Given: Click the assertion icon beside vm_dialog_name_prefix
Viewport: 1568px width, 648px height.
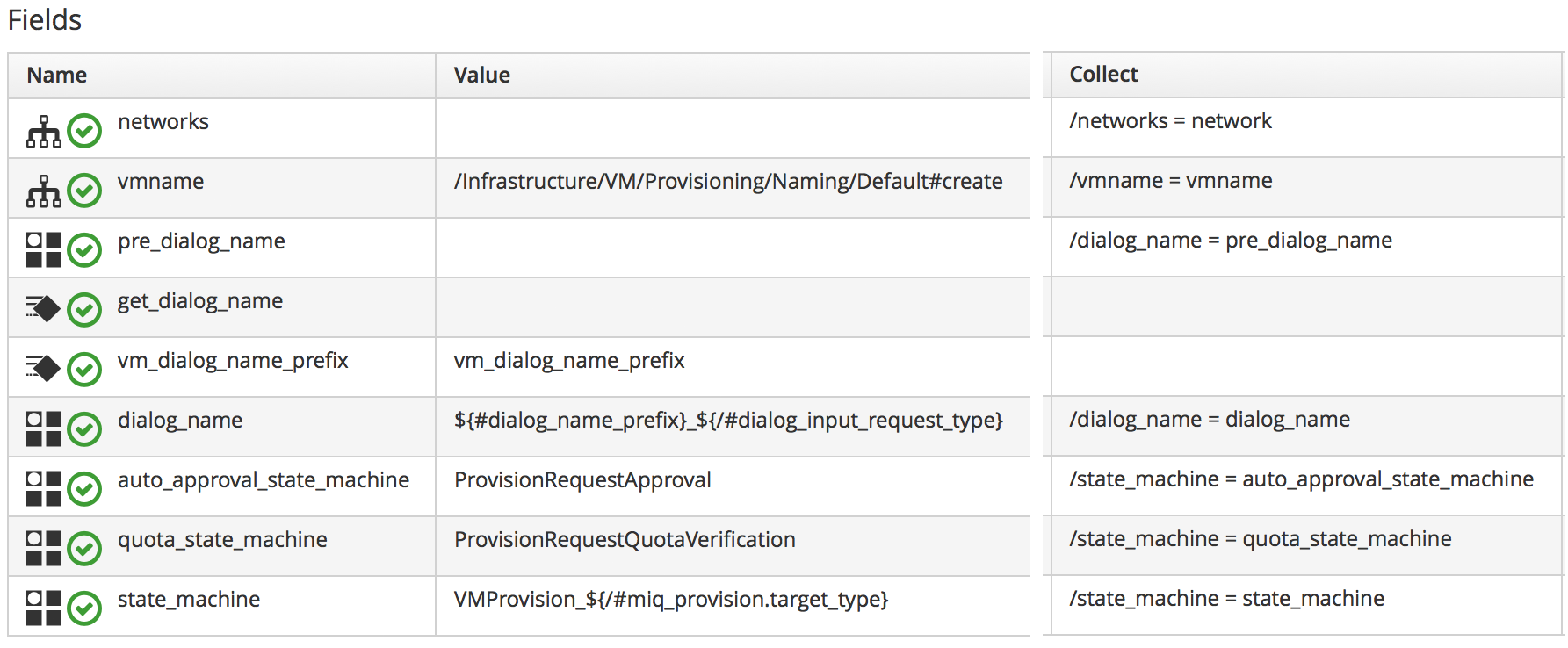Looking at the screenshot, I should [x=44, y=369].
